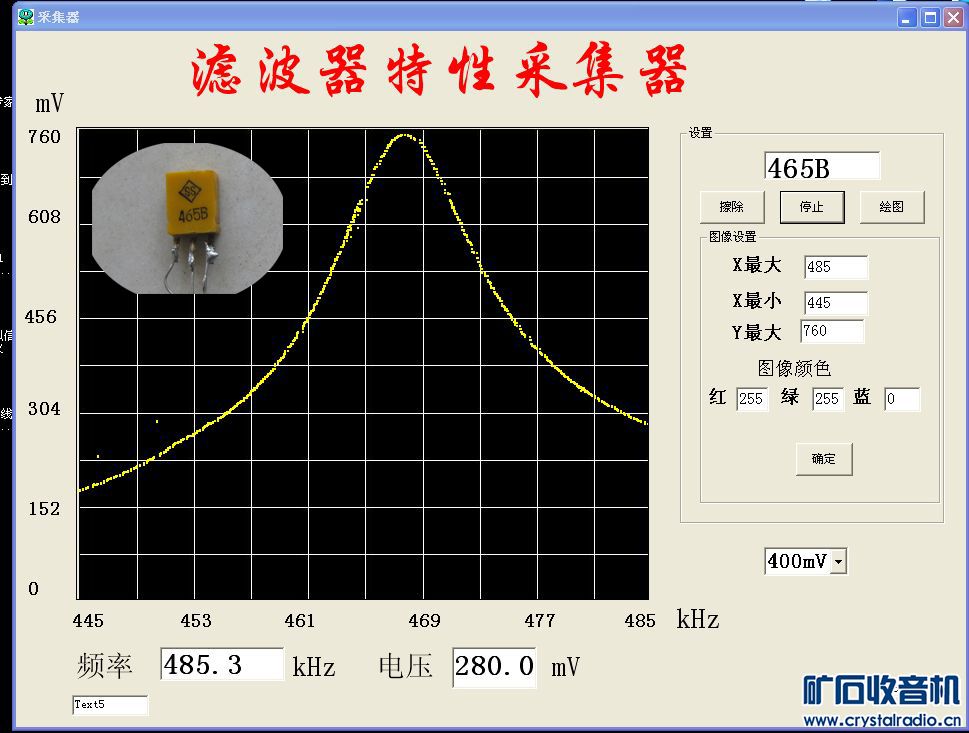969x733 pixels.
Task: Click the 465B name input field
Action: pos(822,166)
